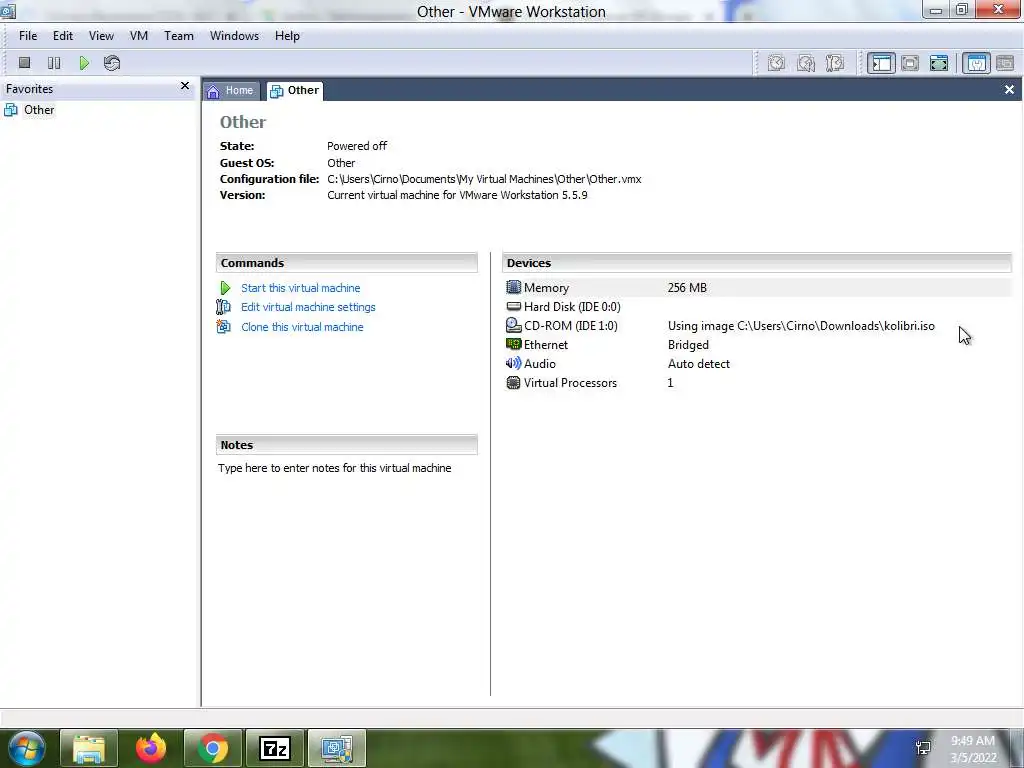1024x768 pixels.
Task: Click the Commands section header
Action: tap(347, 263)
